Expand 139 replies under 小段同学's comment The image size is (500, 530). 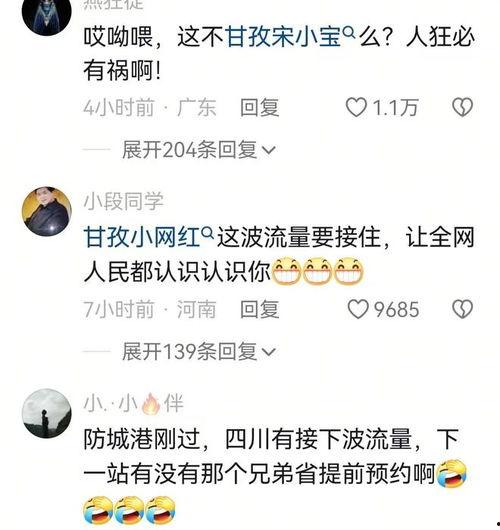[199, 352]
